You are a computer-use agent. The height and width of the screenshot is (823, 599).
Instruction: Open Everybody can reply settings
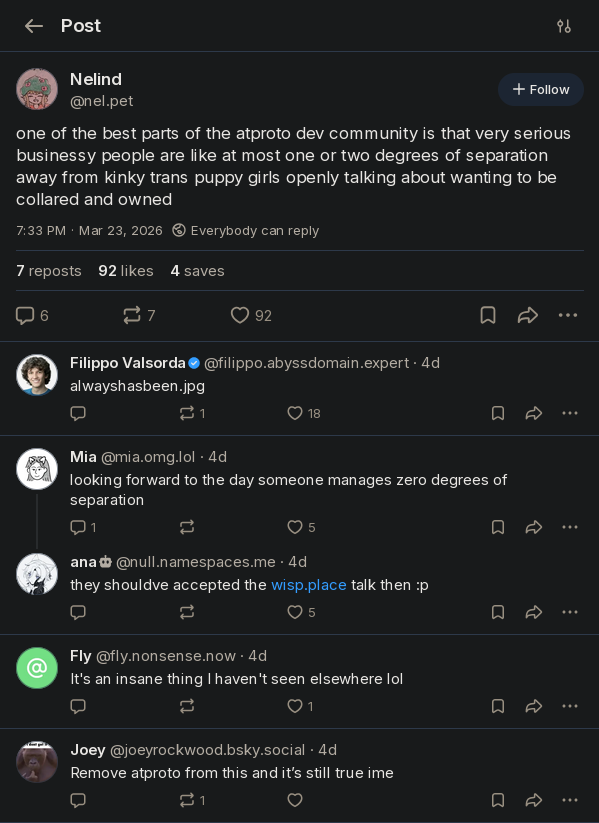coord(246,230)
